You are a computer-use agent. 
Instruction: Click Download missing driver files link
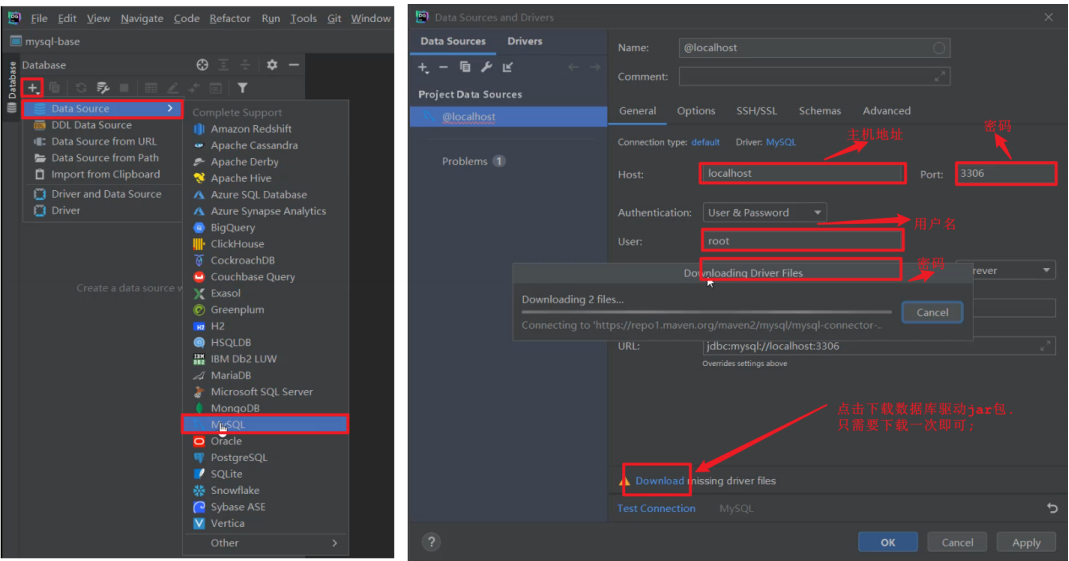coord(659,481)
